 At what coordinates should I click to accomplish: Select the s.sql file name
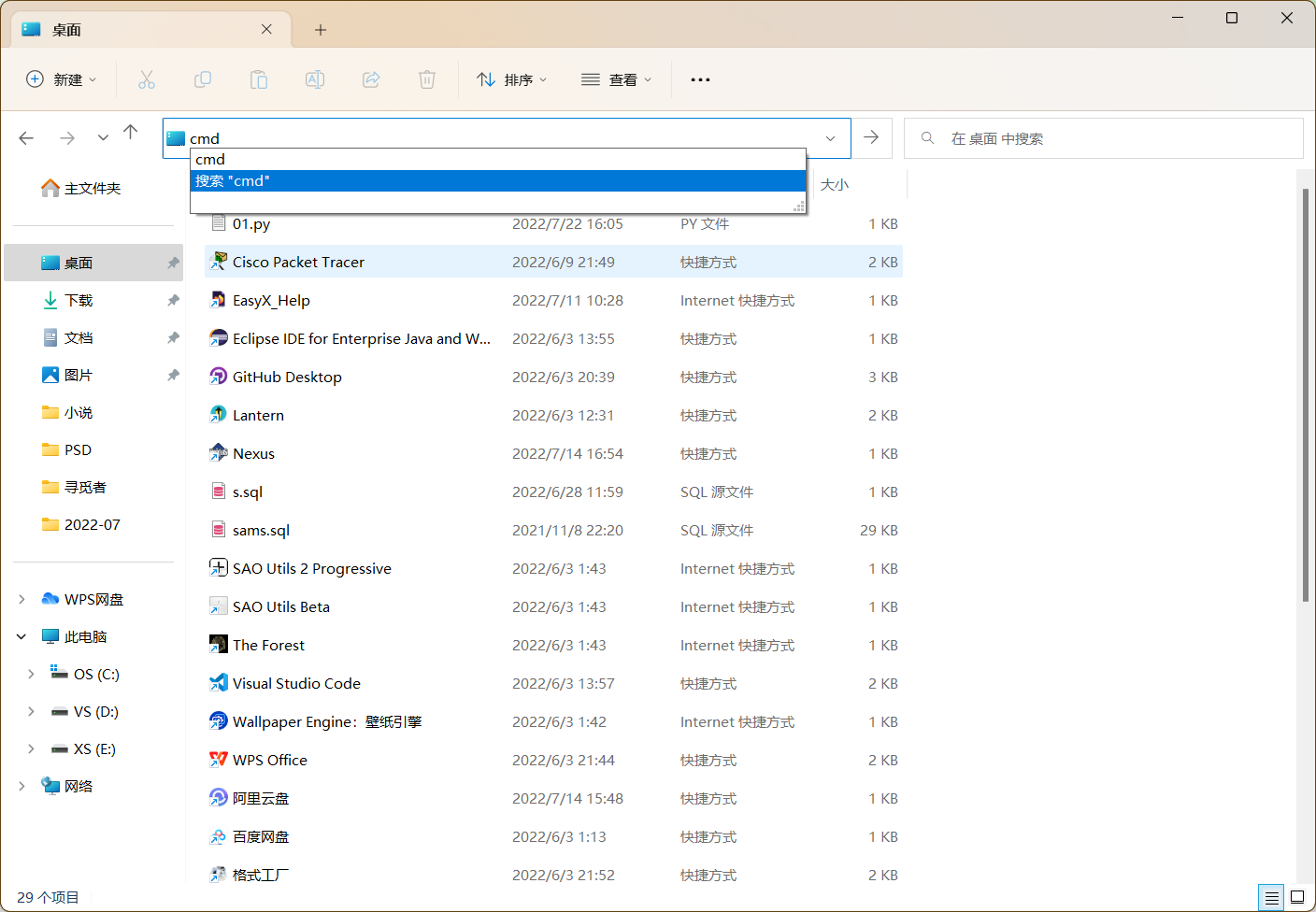point(248,492)
